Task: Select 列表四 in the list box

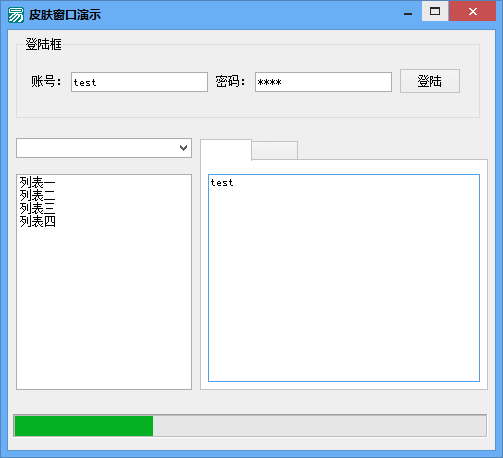Action: click(37, 221)
